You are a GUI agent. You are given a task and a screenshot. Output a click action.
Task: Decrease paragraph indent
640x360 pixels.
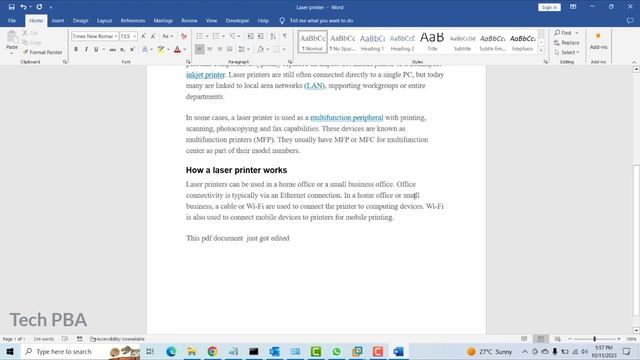tap(251, 36)
